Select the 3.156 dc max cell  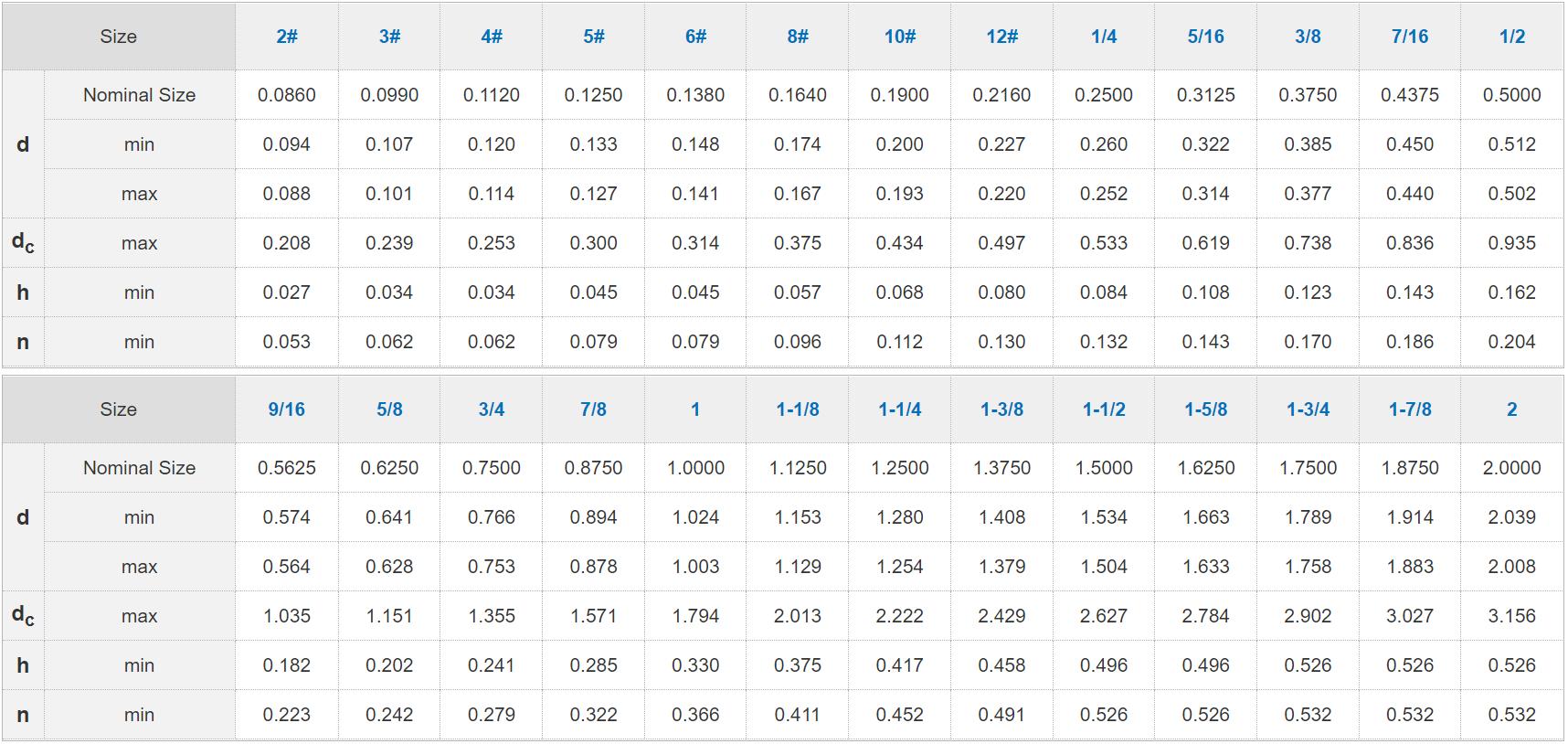tap(1512, 616)
